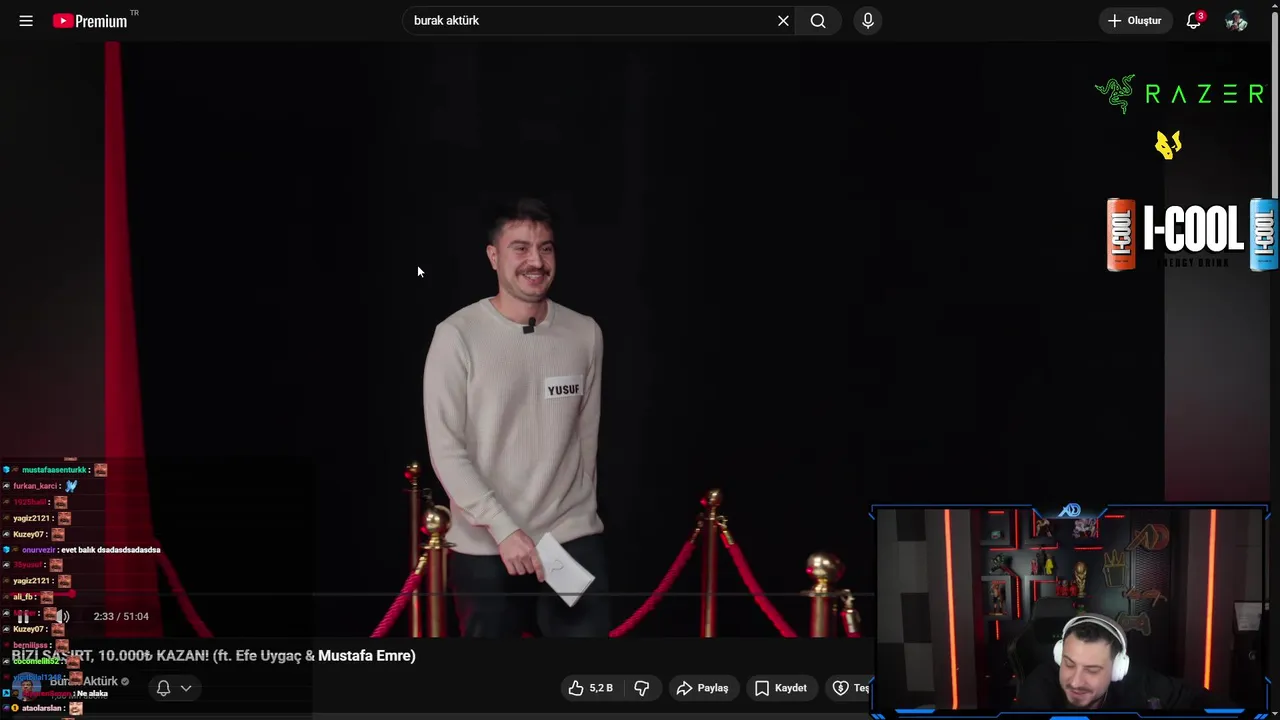Open the YouTube hamburger guide menu

pyautogui.click(x=26, y=20)
